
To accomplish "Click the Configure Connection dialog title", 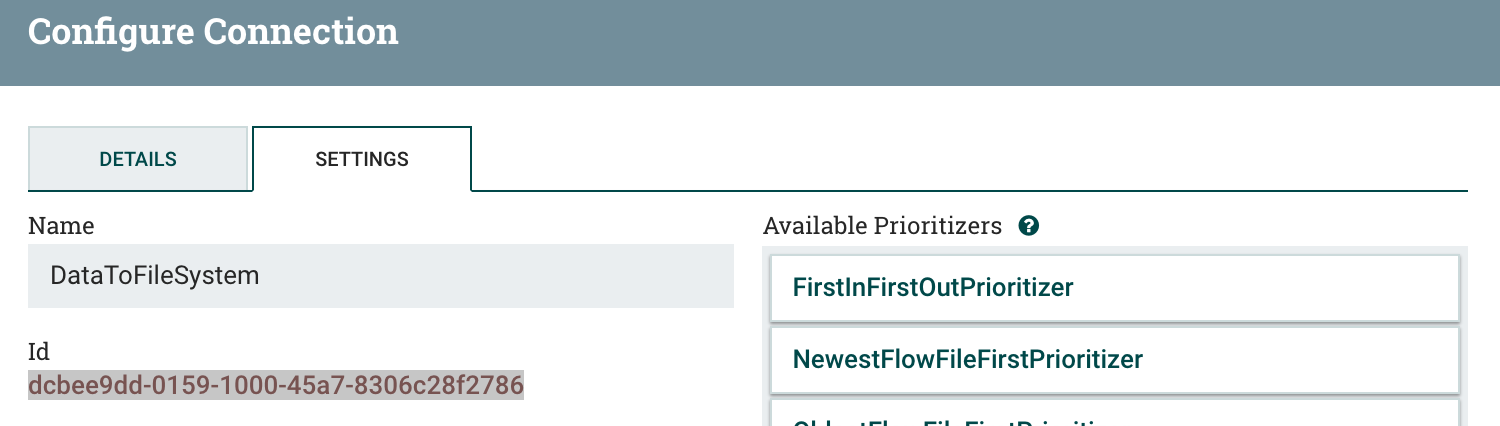I will [213, 32].
